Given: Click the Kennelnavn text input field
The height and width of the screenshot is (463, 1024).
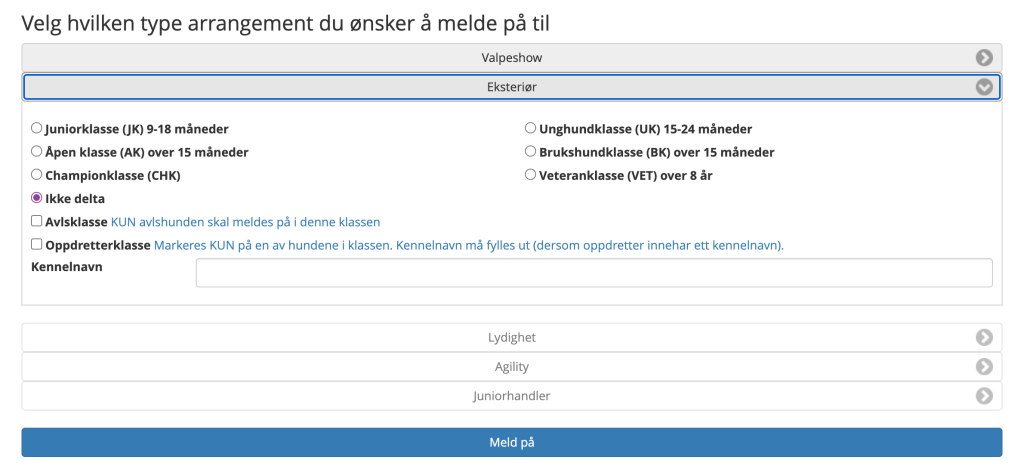Looking at the screenshot, I should click(593, 273).
